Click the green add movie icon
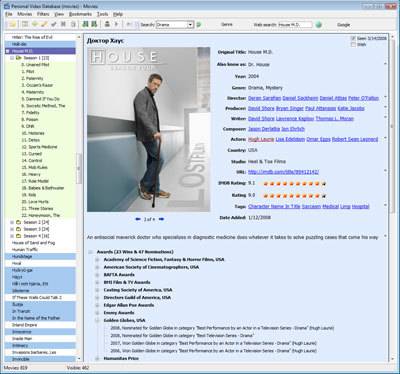This screenshot has height=374, width=400. coord(35,24)
